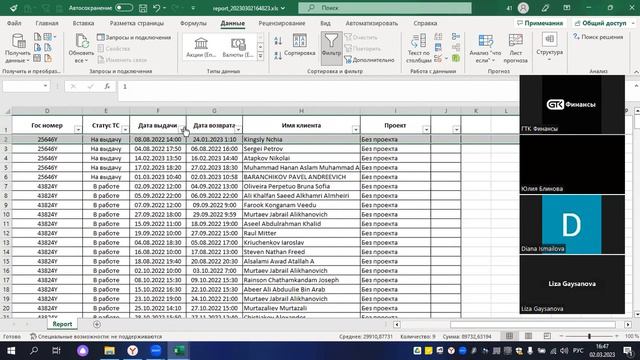Open filter dropdown for Статус ТС

click(x=125, y=129)
